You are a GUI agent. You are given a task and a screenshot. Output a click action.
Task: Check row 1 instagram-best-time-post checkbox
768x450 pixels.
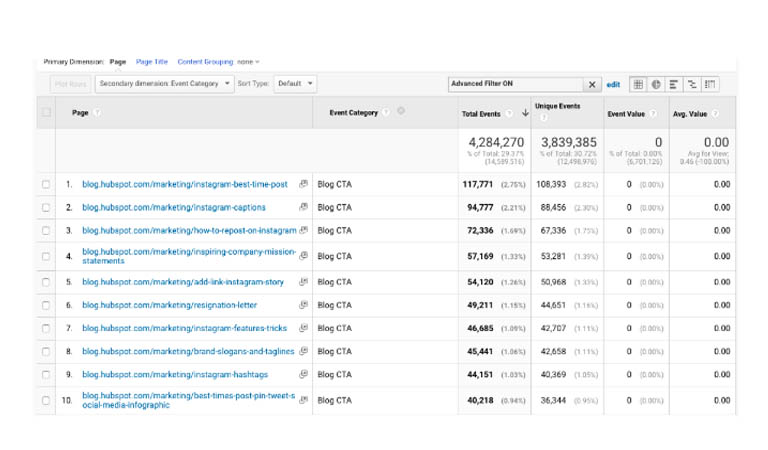coord(46,184)
